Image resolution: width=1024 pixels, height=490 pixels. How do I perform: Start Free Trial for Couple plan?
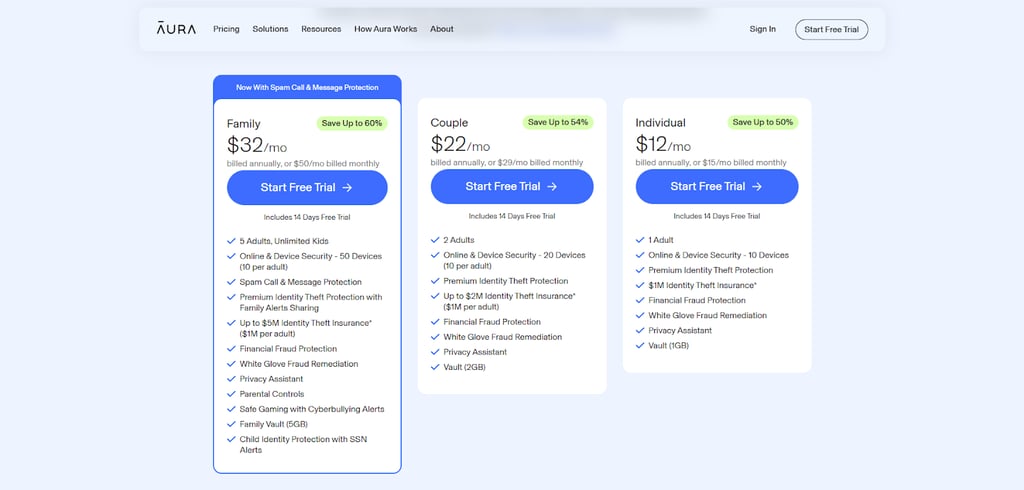click(512, 186)
